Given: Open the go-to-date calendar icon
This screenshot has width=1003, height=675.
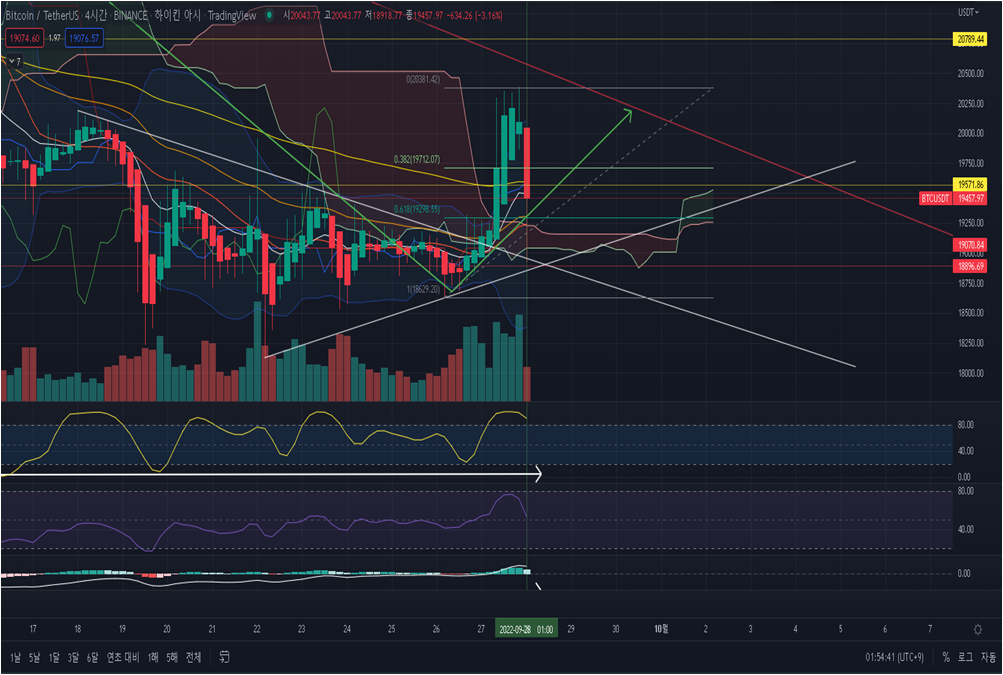Looking at the screenshot, I should 224,656.
